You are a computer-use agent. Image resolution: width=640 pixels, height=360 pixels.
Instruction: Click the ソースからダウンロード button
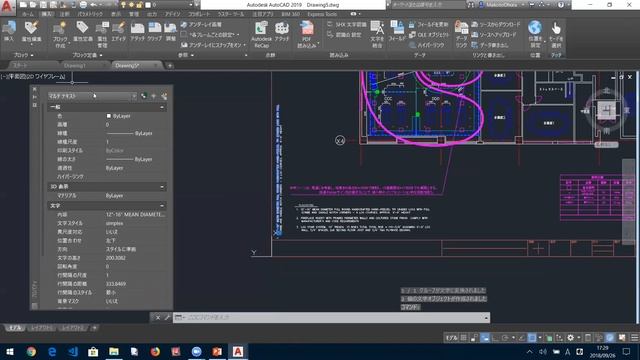pyautogui.click(x=496, y=24)
